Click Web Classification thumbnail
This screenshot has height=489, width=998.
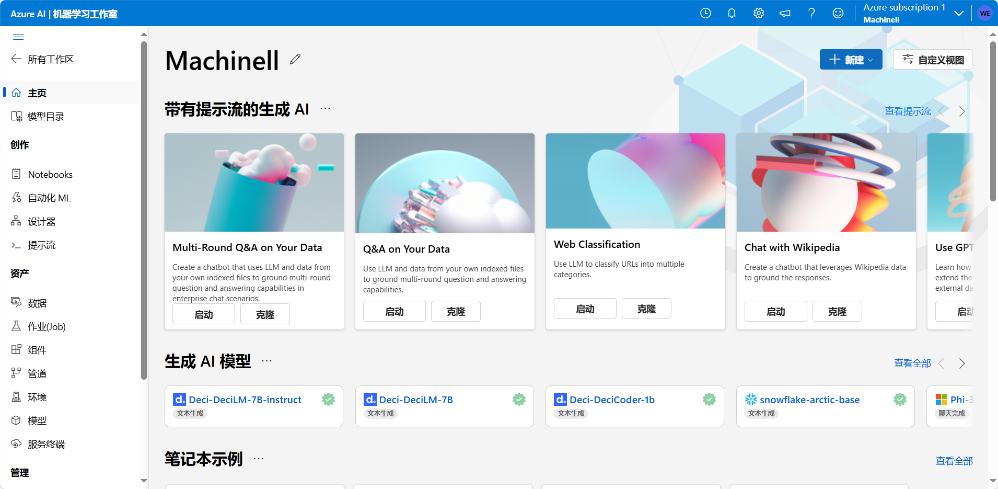tap(635, 181)
